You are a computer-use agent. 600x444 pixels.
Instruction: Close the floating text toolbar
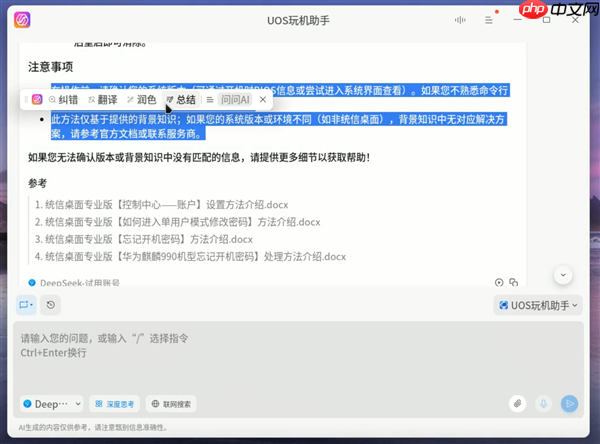263,100
